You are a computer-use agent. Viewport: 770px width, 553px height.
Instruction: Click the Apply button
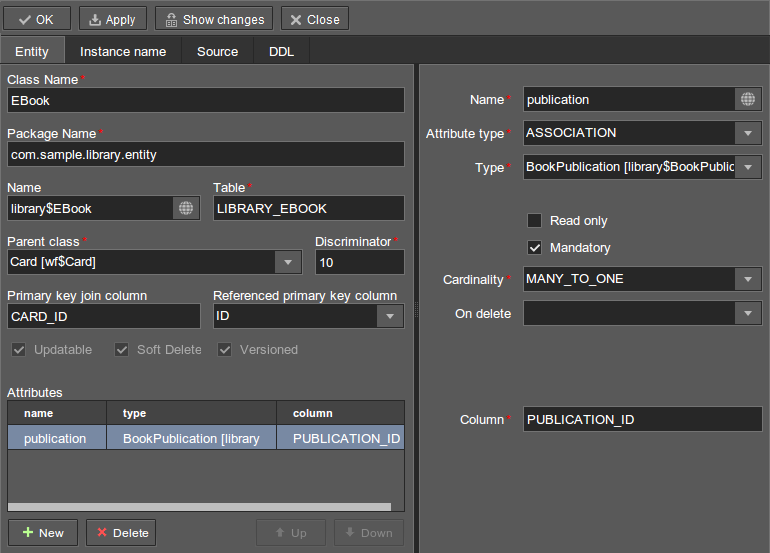click(x=112, y=19)
